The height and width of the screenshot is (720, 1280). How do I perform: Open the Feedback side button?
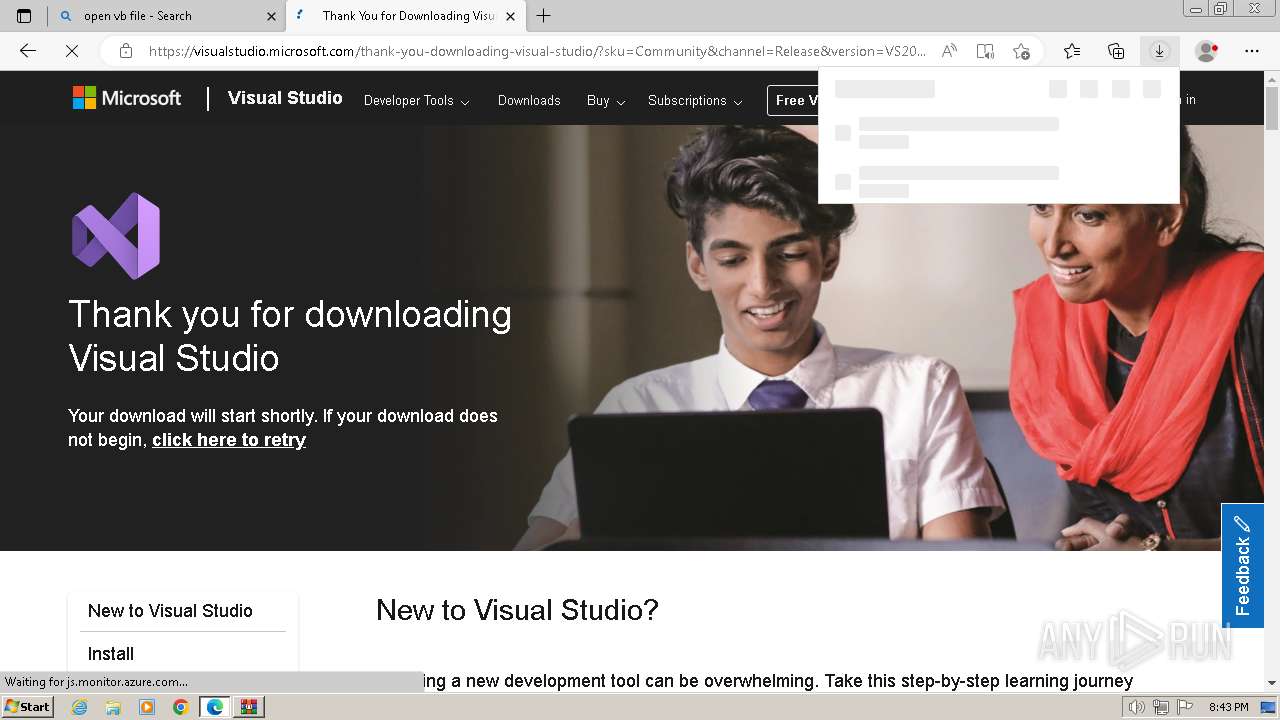pos(1242,565)
